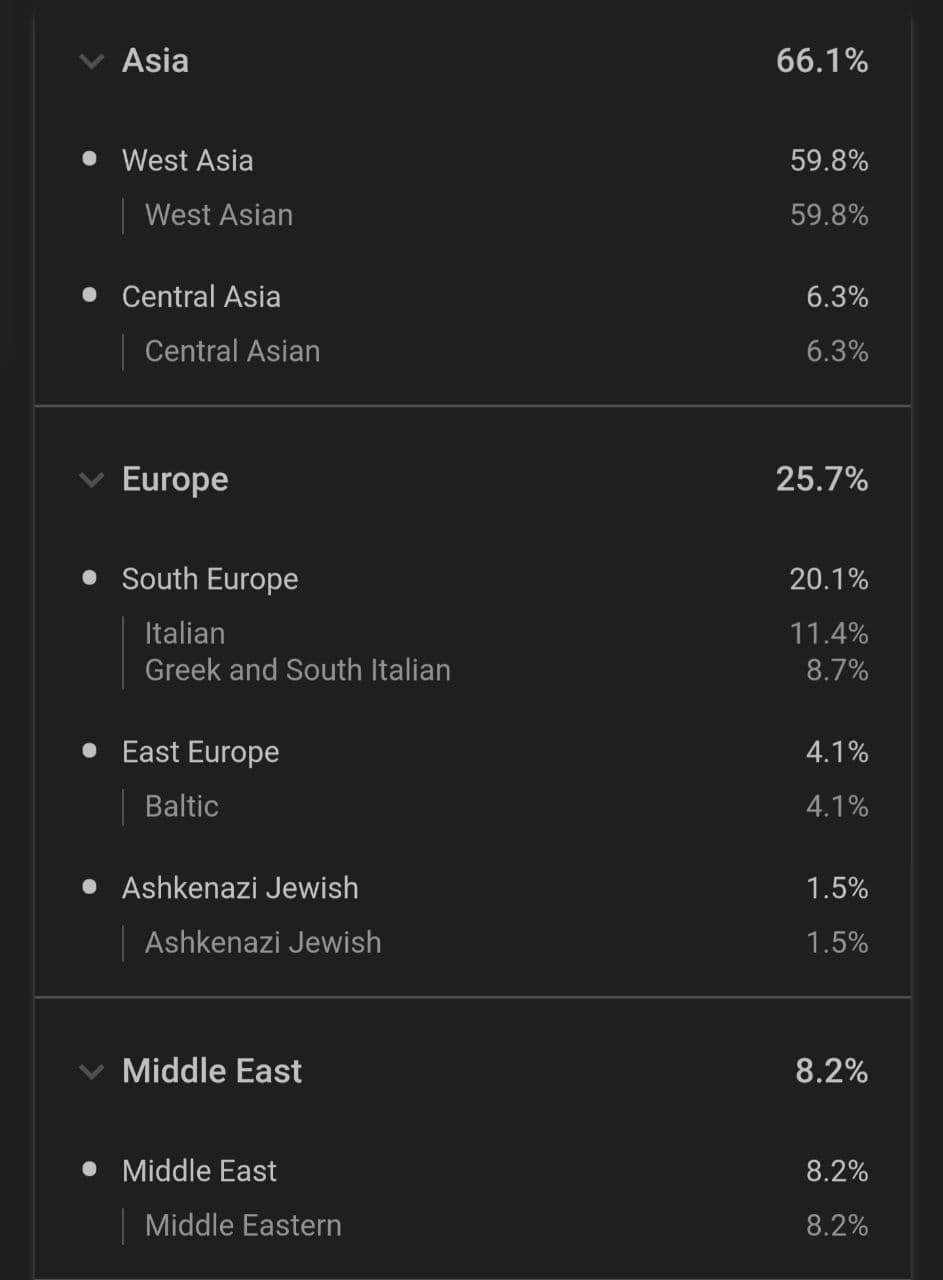Select the West Asian sub-entry
The image size is (943, 1280).
click(x=219, y=215)
